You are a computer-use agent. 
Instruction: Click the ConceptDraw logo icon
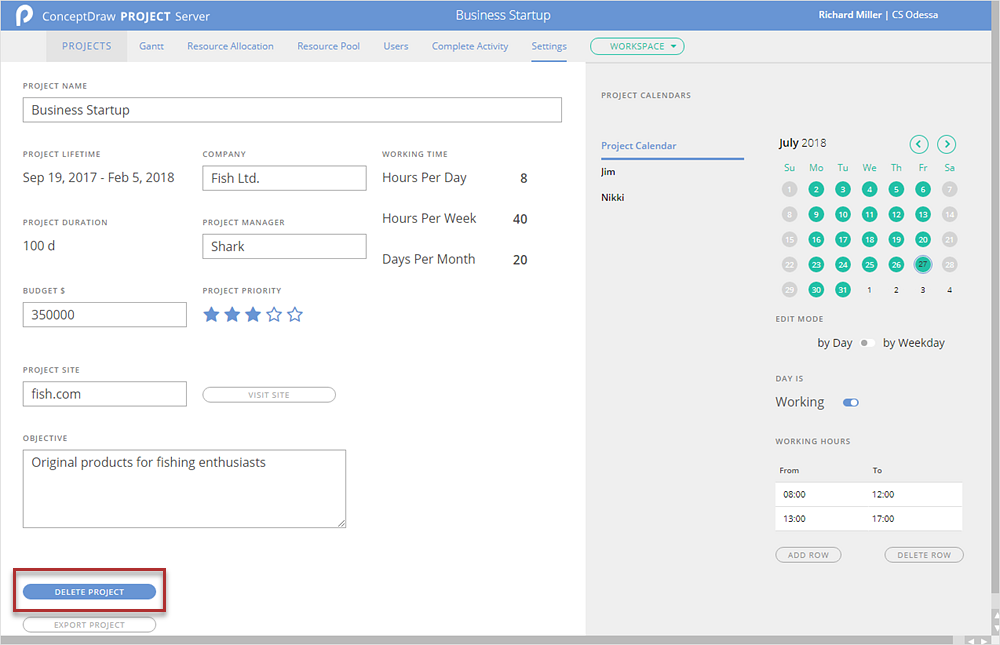coord(25,16)
